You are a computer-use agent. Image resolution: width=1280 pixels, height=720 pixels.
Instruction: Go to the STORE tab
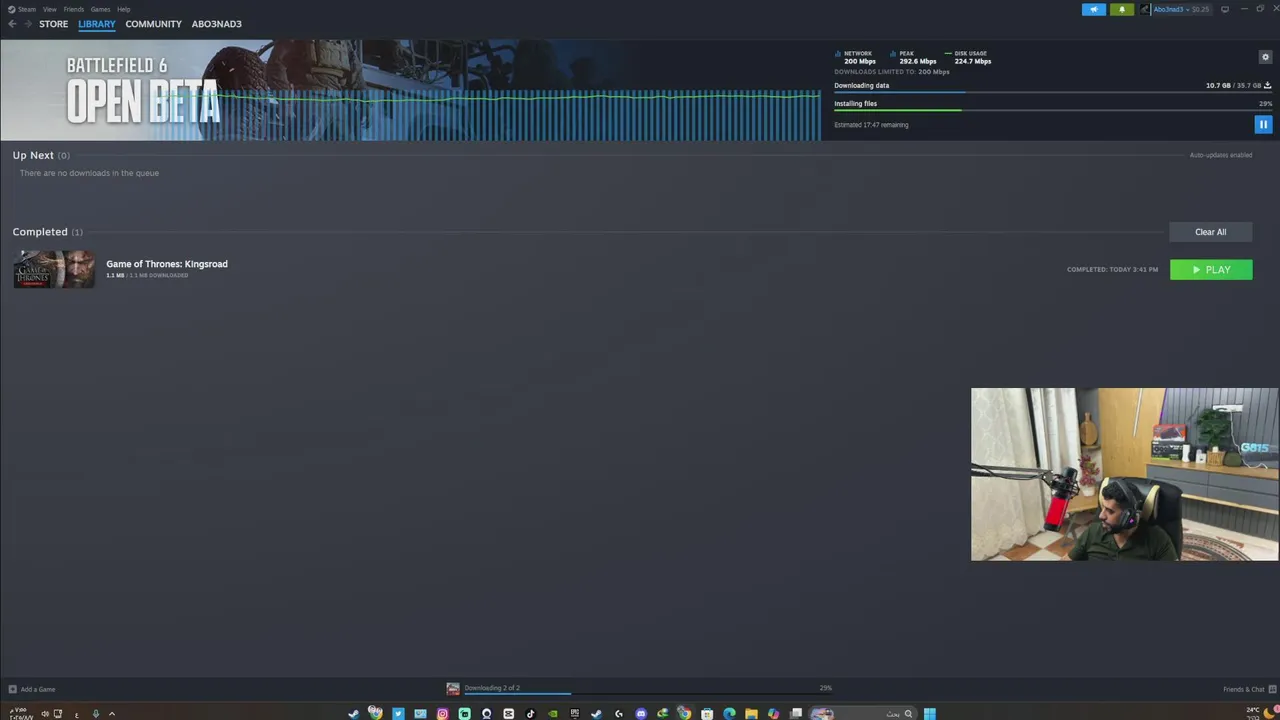54,24
